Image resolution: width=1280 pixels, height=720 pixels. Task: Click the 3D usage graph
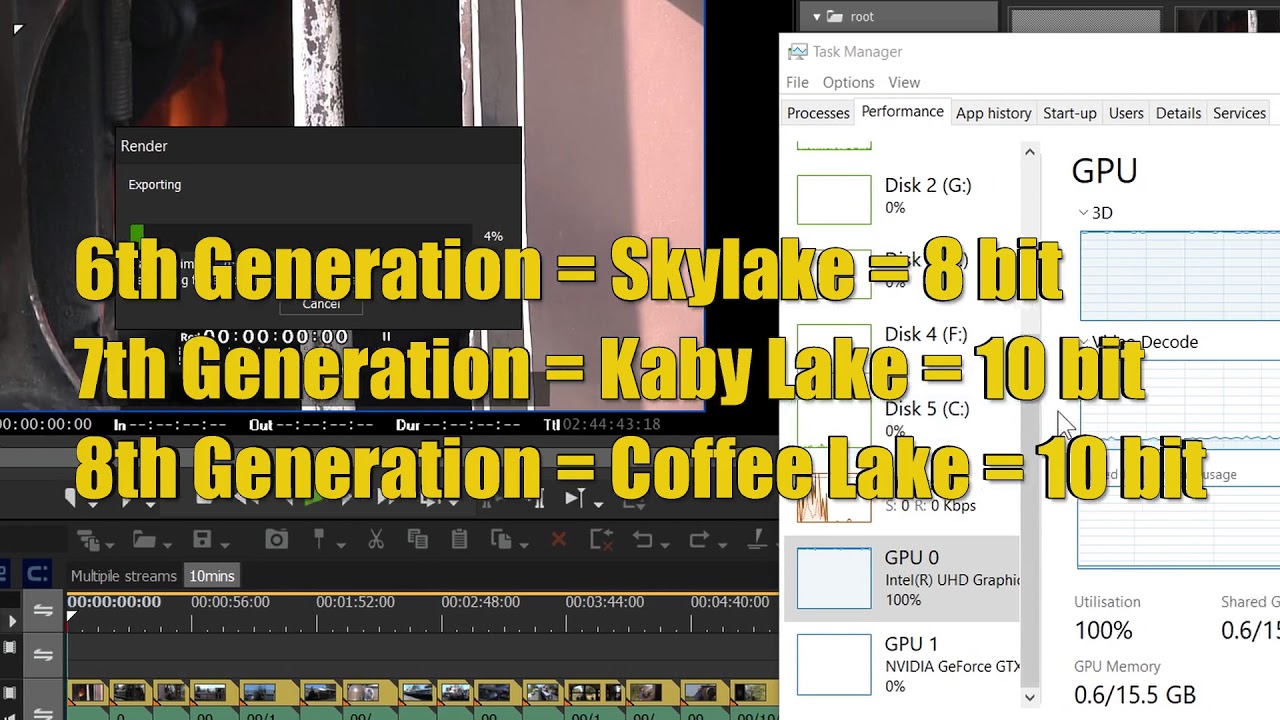pyautogui.click(x=1179, y=276)
